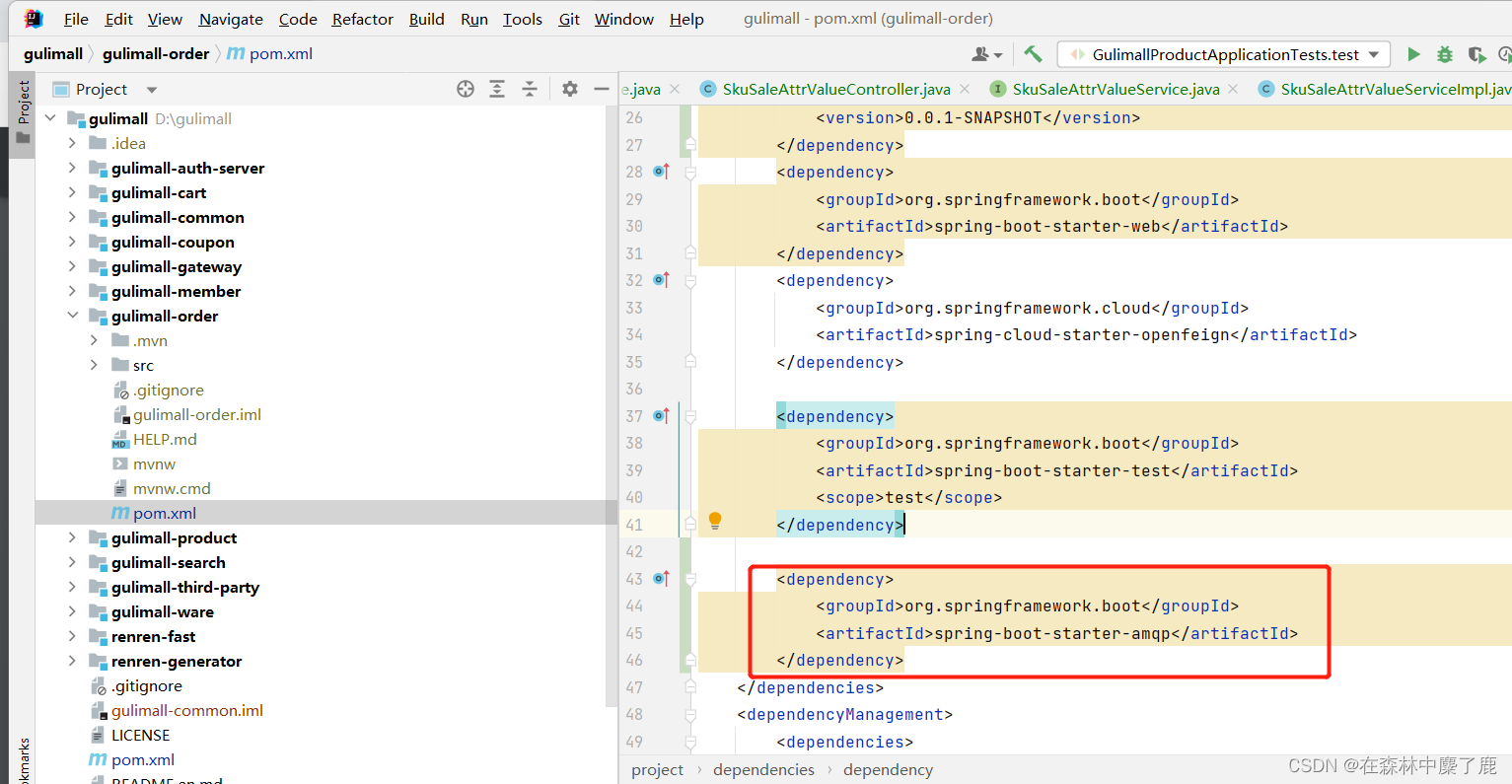1512x784 pixels.
Task: Collapse the gulimall root folder
Action: (x=50, y=118)
